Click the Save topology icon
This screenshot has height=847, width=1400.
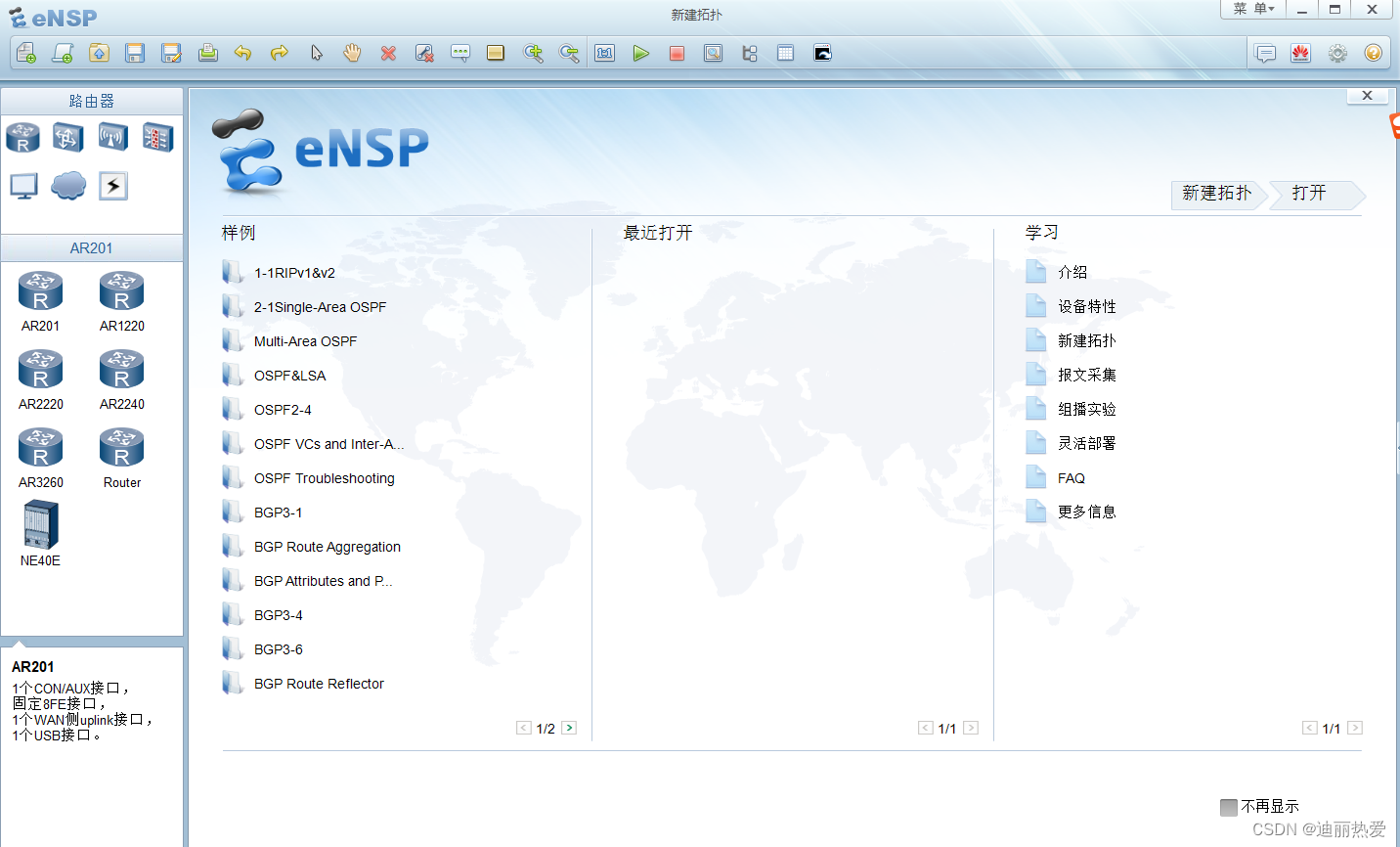(135, 53)
